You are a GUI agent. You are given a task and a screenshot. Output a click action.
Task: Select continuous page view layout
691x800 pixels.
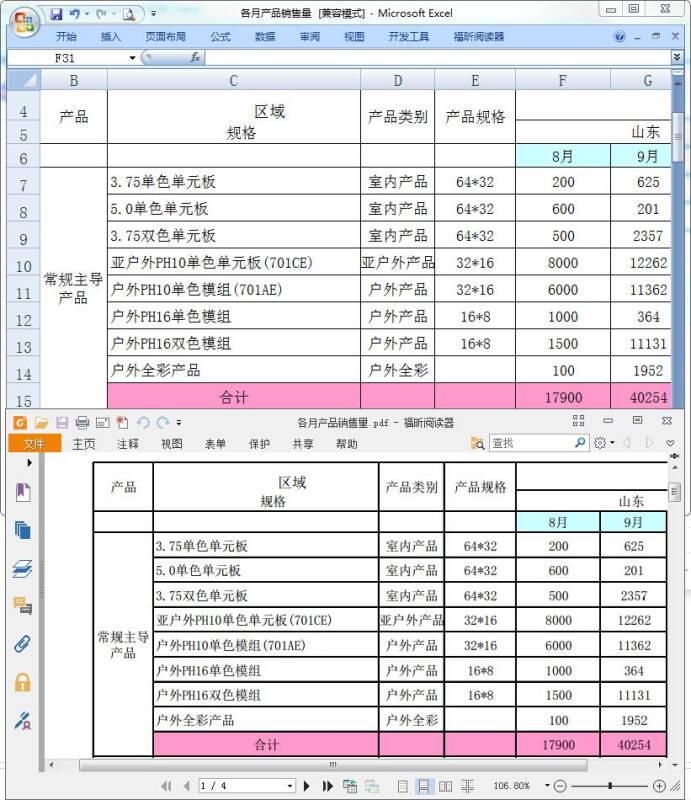[x=424, y=786]
